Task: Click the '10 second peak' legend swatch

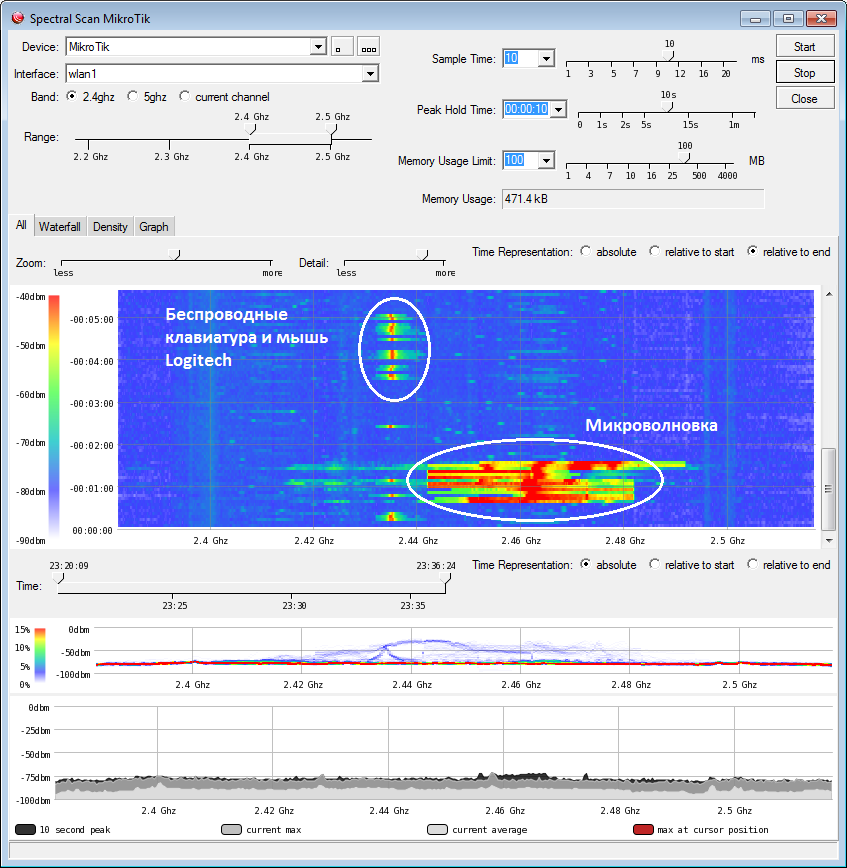Action: pyautogui.click(x=26, y=830)
